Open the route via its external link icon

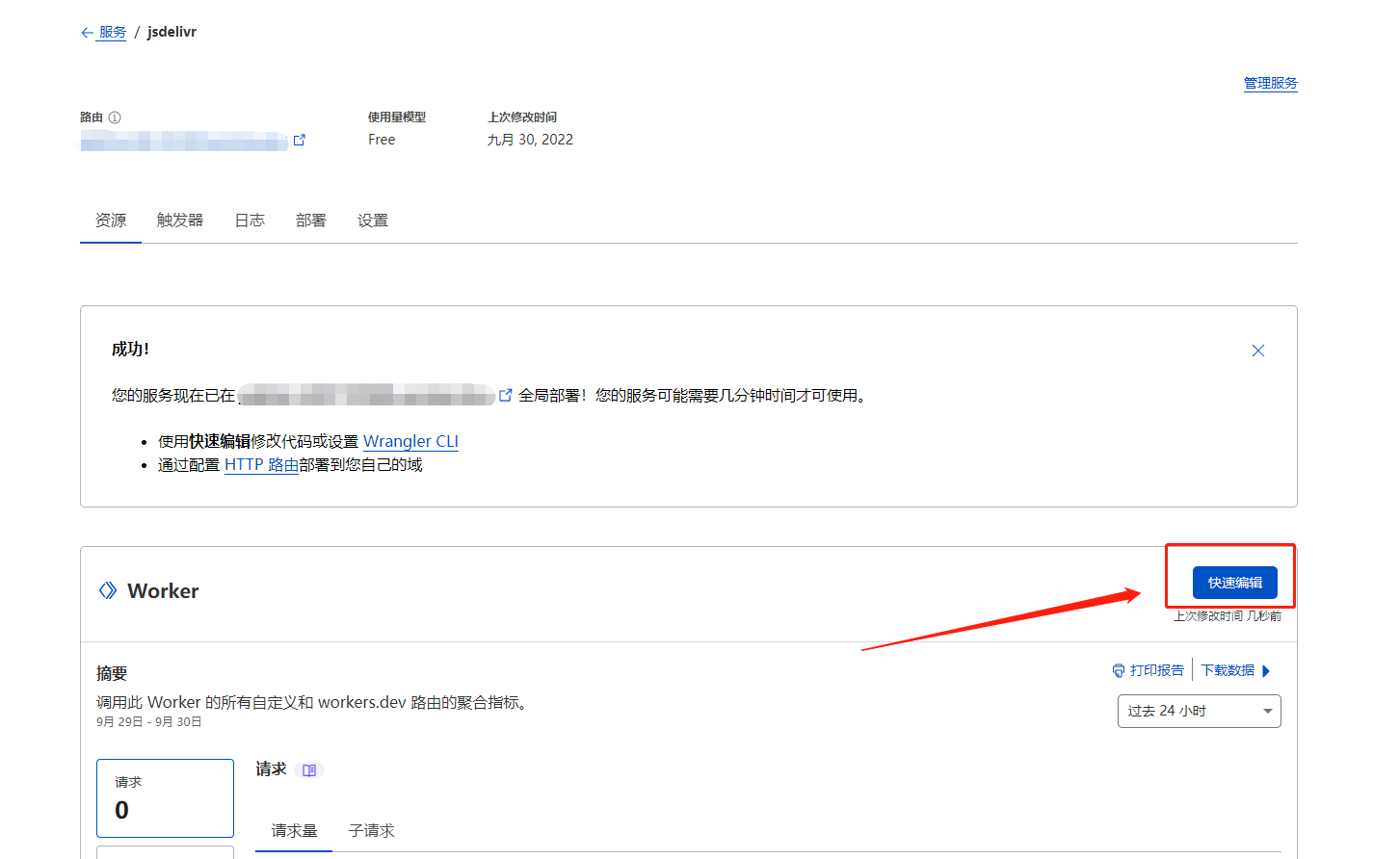pos(299,140)
